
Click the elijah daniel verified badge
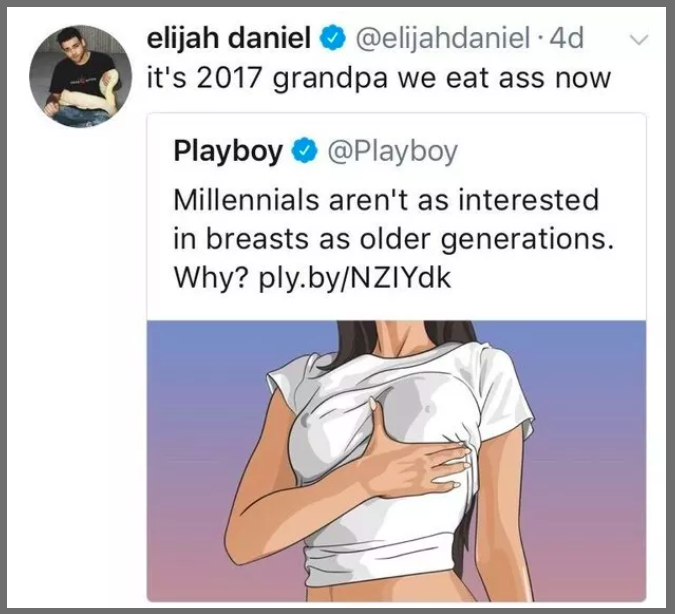point(333,38)
